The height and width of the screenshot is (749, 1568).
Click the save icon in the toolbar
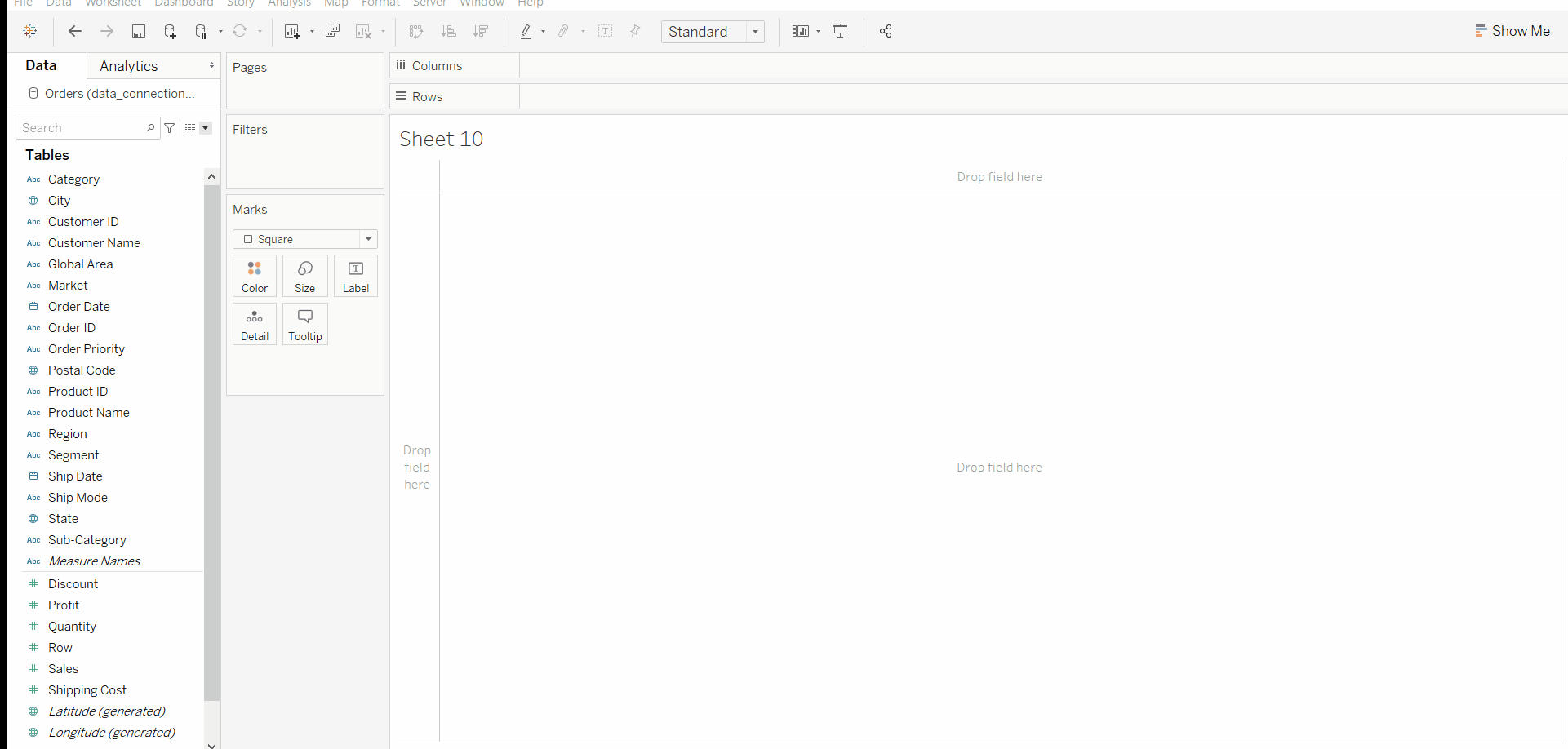tap(139, 31)
